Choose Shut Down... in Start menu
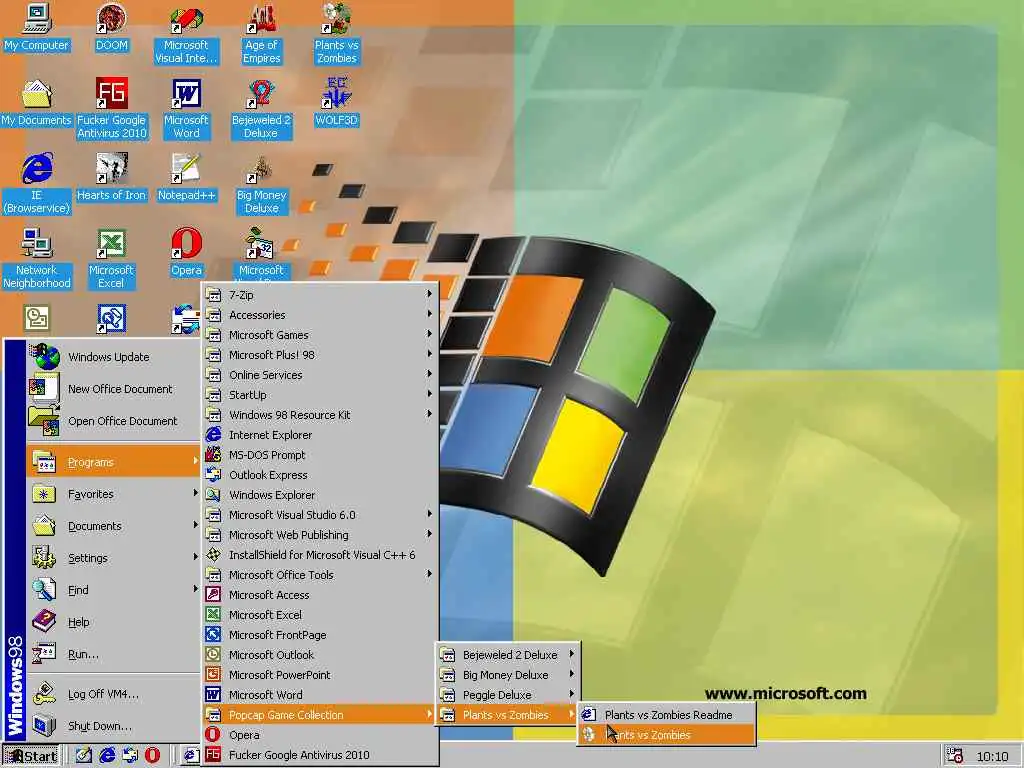The width and height of the screenshot is (1024, 768). (x=114, y=726)
